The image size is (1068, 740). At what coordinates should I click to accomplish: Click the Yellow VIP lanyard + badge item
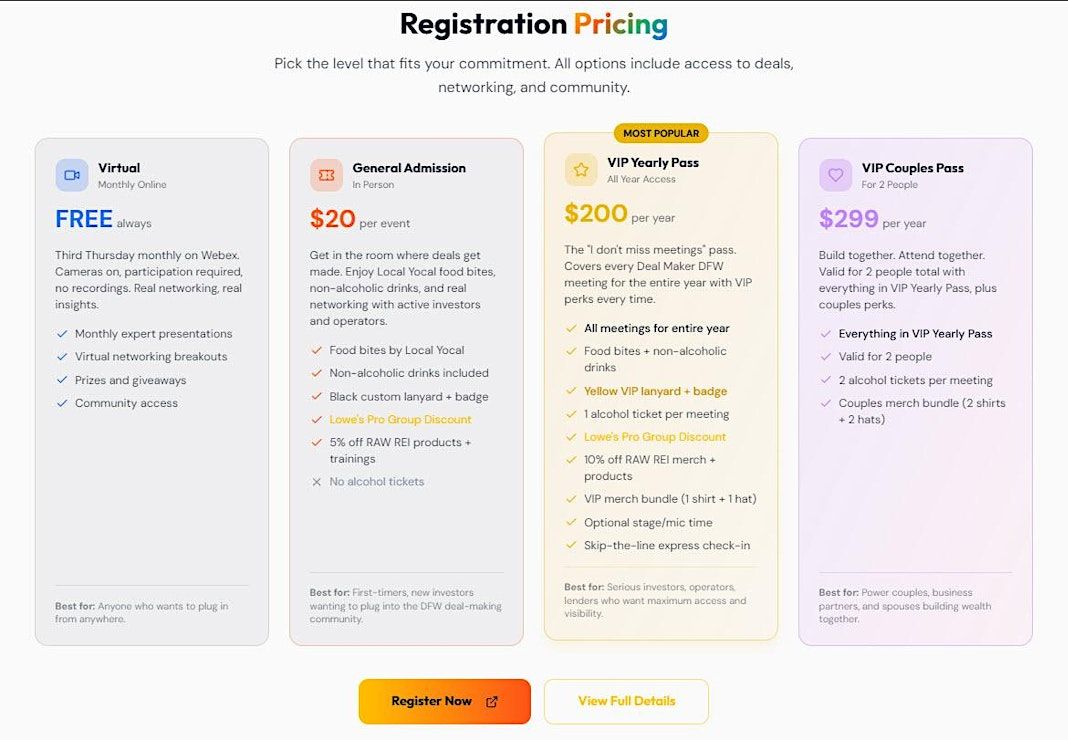point(655,391)
